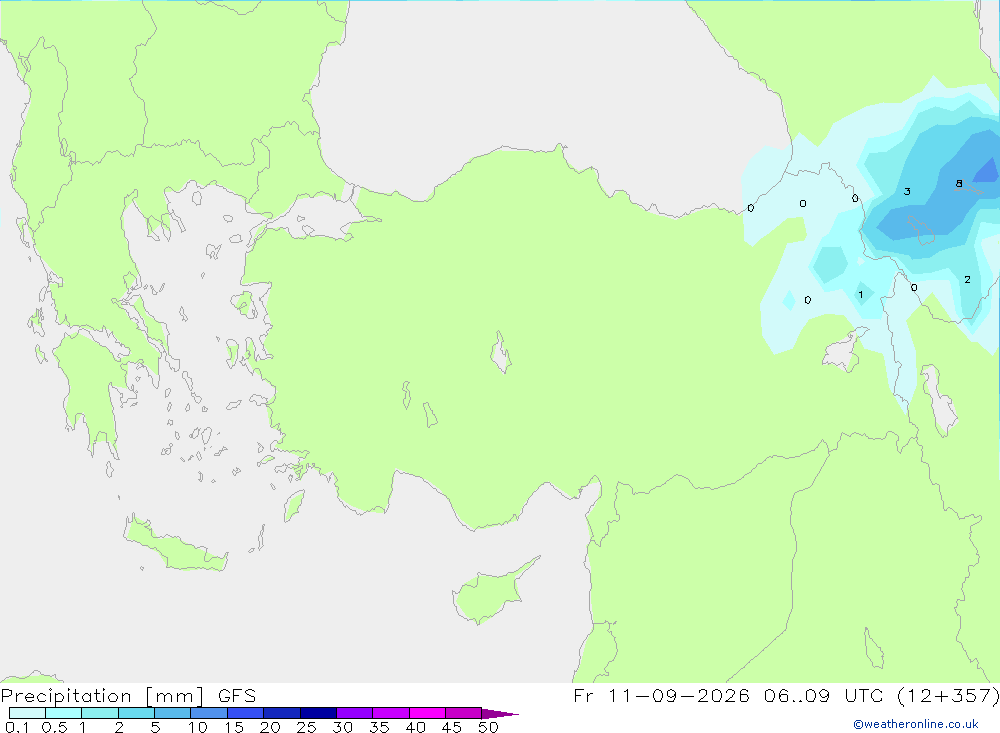Image resolution: width=1000 pixels, height=733 pixels.
Task: Click the island of Crete on the map
Action: (x=177, y=545)
